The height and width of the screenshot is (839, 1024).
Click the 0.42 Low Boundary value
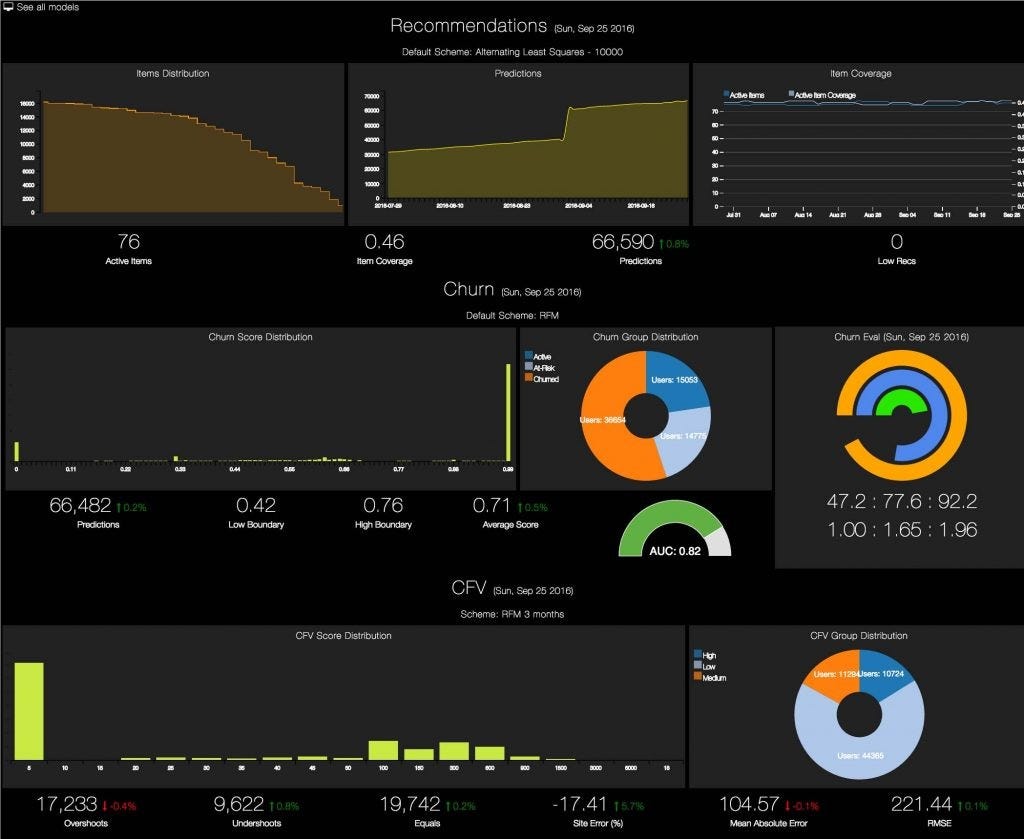click(x=255, y=505)
